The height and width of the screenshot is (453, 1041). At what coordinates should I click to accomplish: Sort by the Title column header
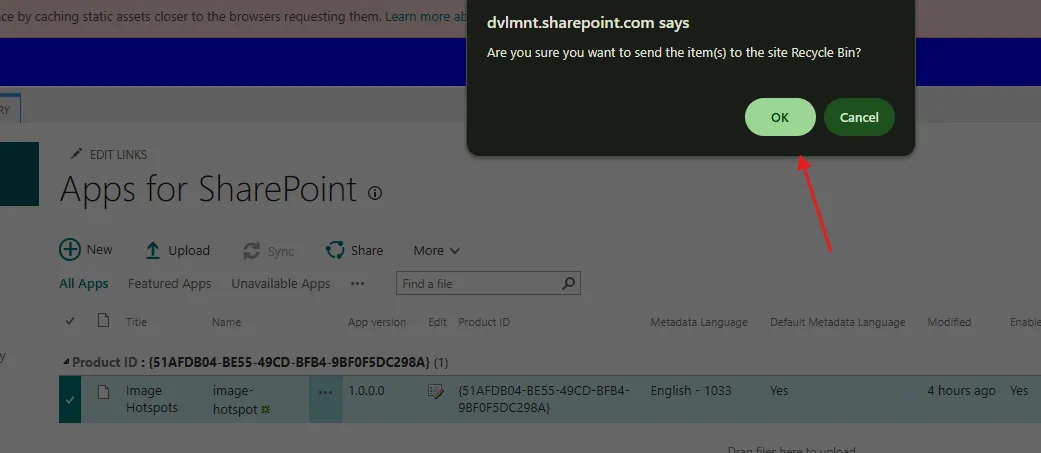click(136, 322)
